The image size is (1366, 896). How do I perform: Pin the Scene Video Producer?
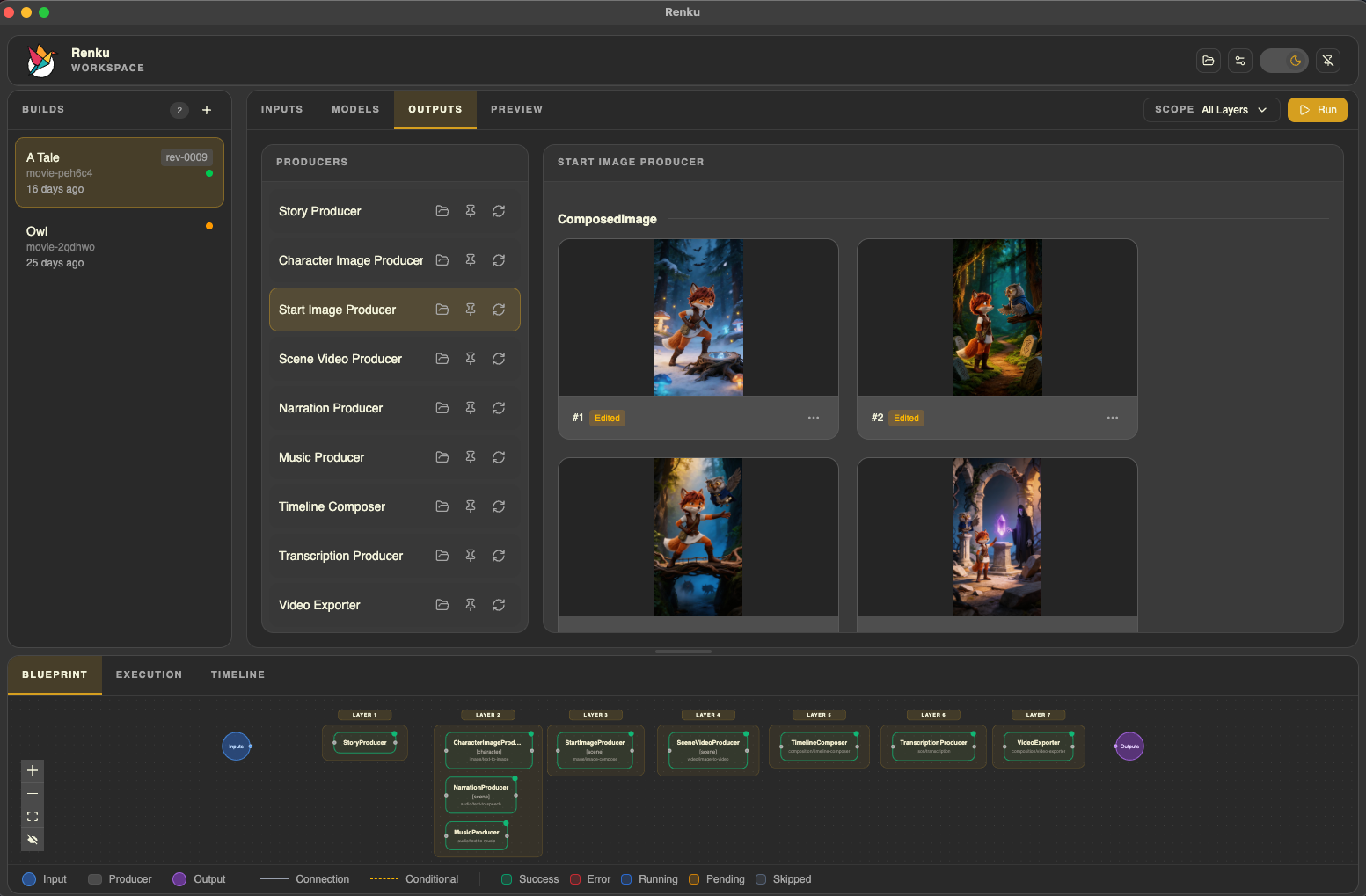coord(471,359)
